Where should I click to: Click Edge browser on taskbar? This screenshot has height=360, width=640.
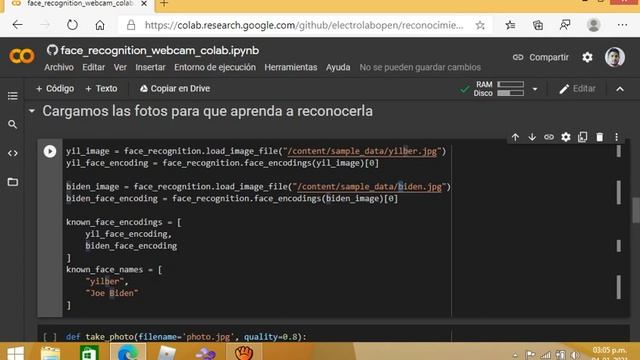[x=128, y=352]
